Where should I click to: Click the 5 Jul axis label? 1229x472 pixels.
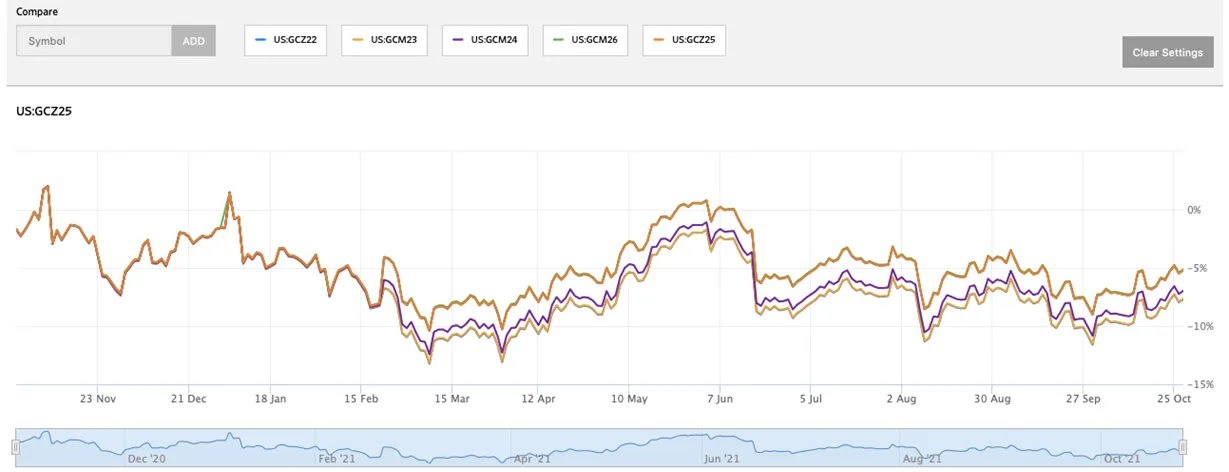[812, 398]
